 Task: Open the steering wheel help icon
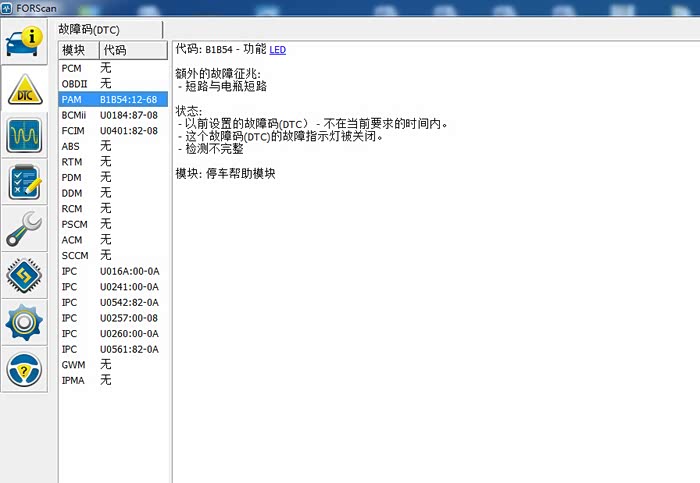click(24, 369)
